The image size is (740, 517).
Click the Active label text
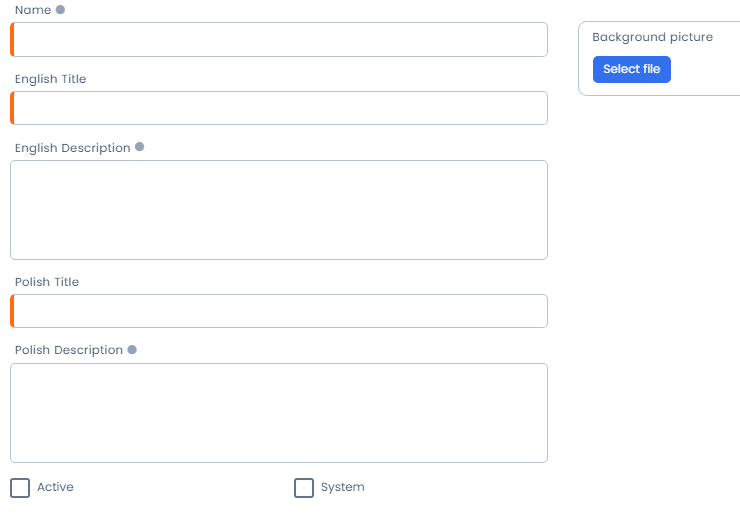(55, 488)
